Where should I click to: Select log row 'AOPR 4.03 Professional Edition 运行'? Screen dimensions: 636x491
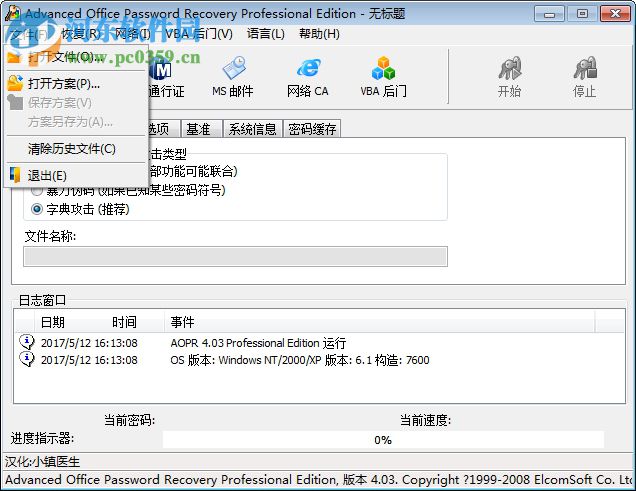(x=320, y=343)
